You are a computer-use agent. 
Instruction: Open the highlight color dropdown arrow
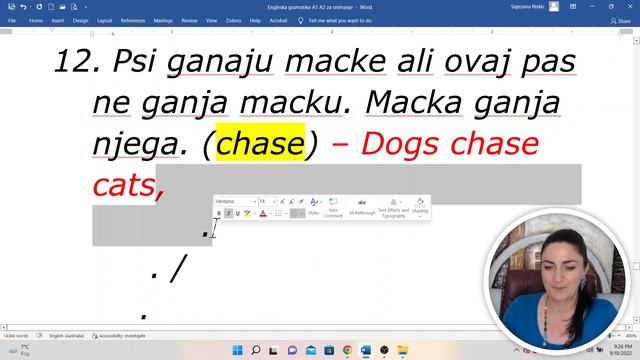click(x=255, y=213)
